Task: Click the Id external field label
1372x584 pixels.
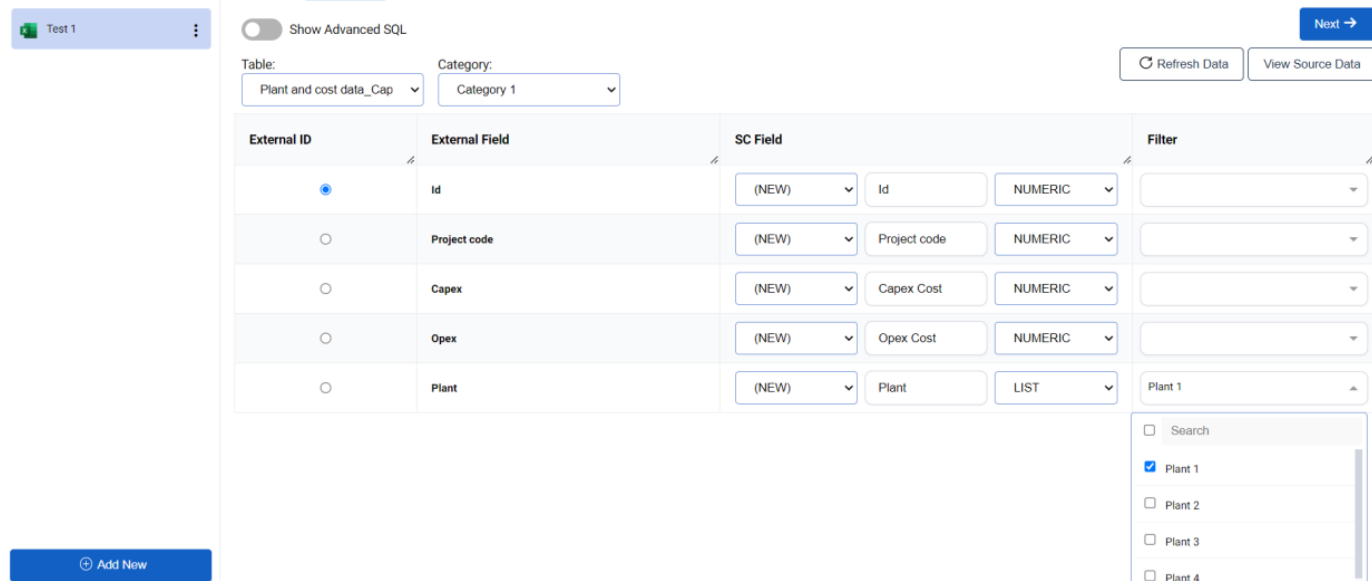Action: click(436, 190)
